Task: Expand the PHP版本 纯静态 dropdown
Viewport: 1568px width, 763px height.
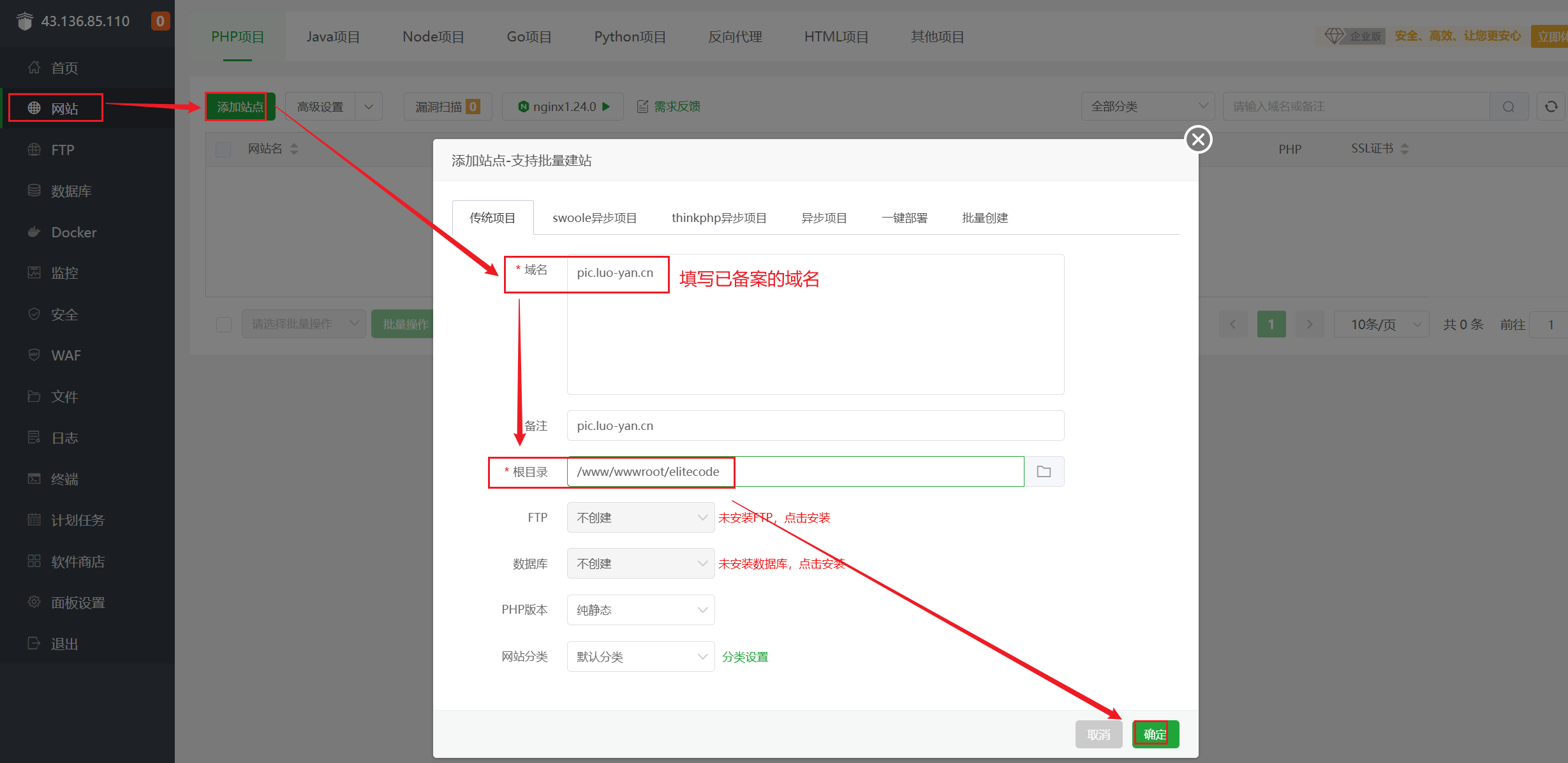Action: click(x=640, y=610)
